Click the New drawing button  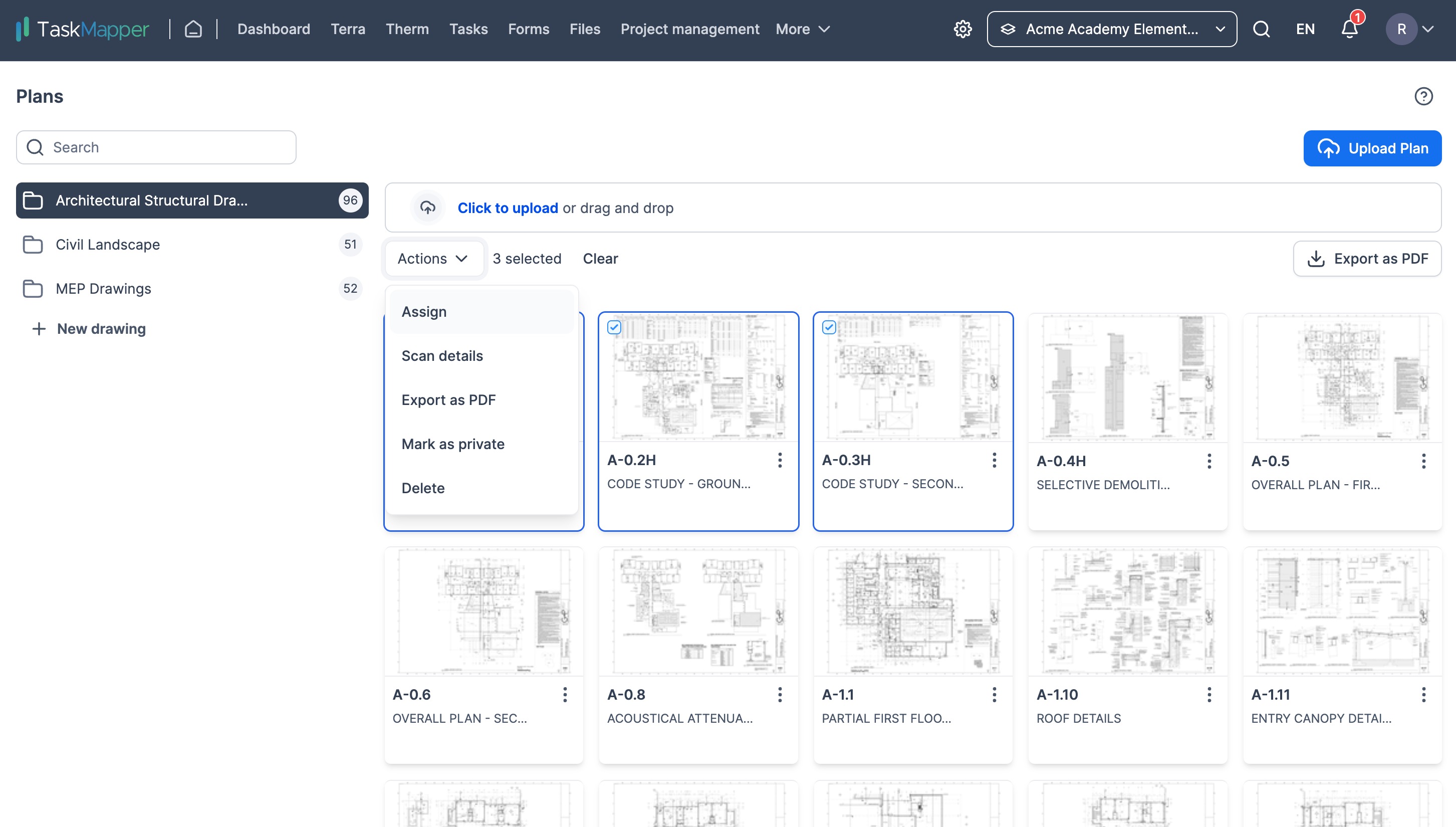coord(89,329)
